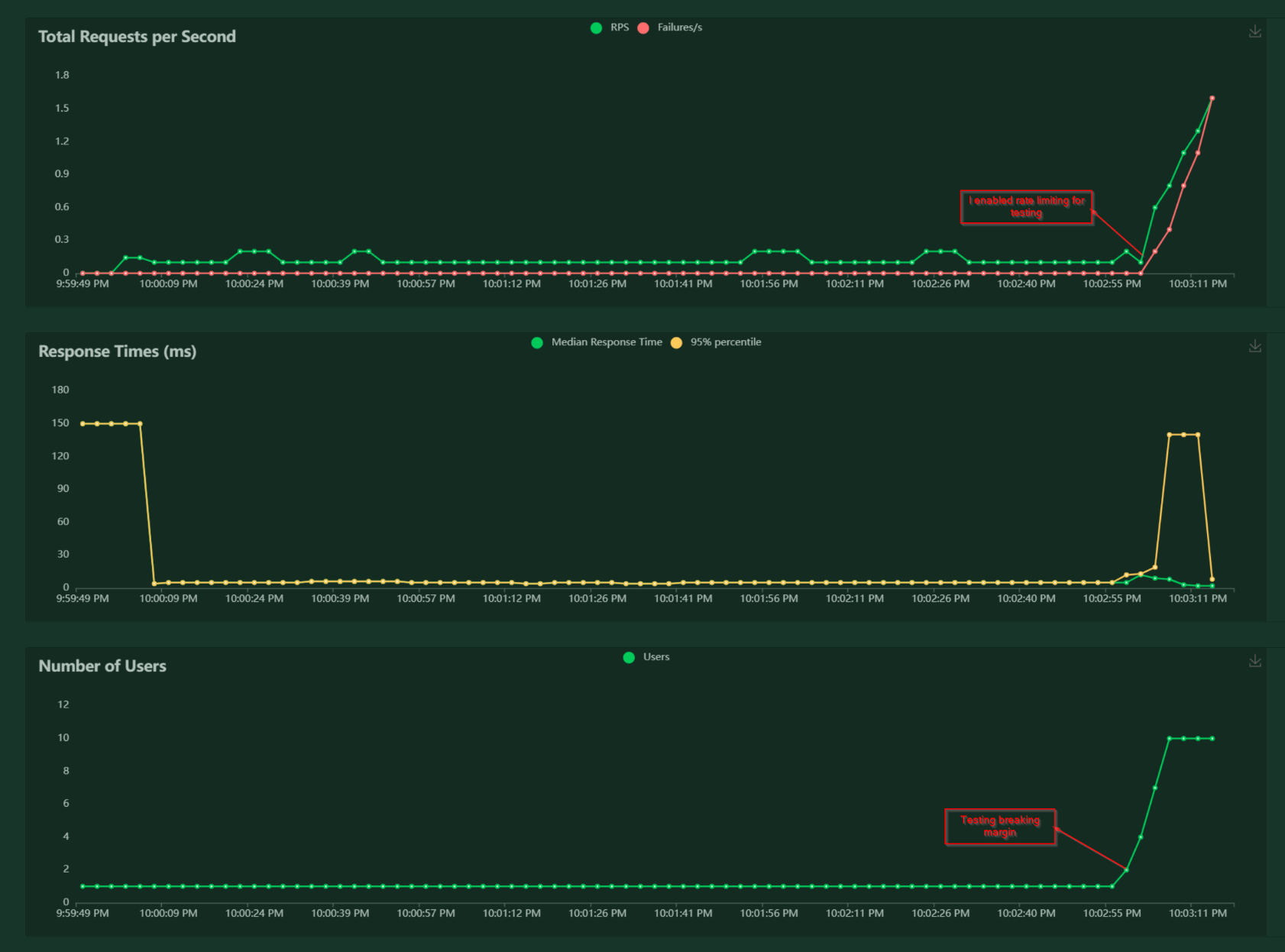This screenshot has height=952, width=1285.
Task: Click the Response Times (ms) chart title
Action: pyautogui.click(x=118, y=351)
